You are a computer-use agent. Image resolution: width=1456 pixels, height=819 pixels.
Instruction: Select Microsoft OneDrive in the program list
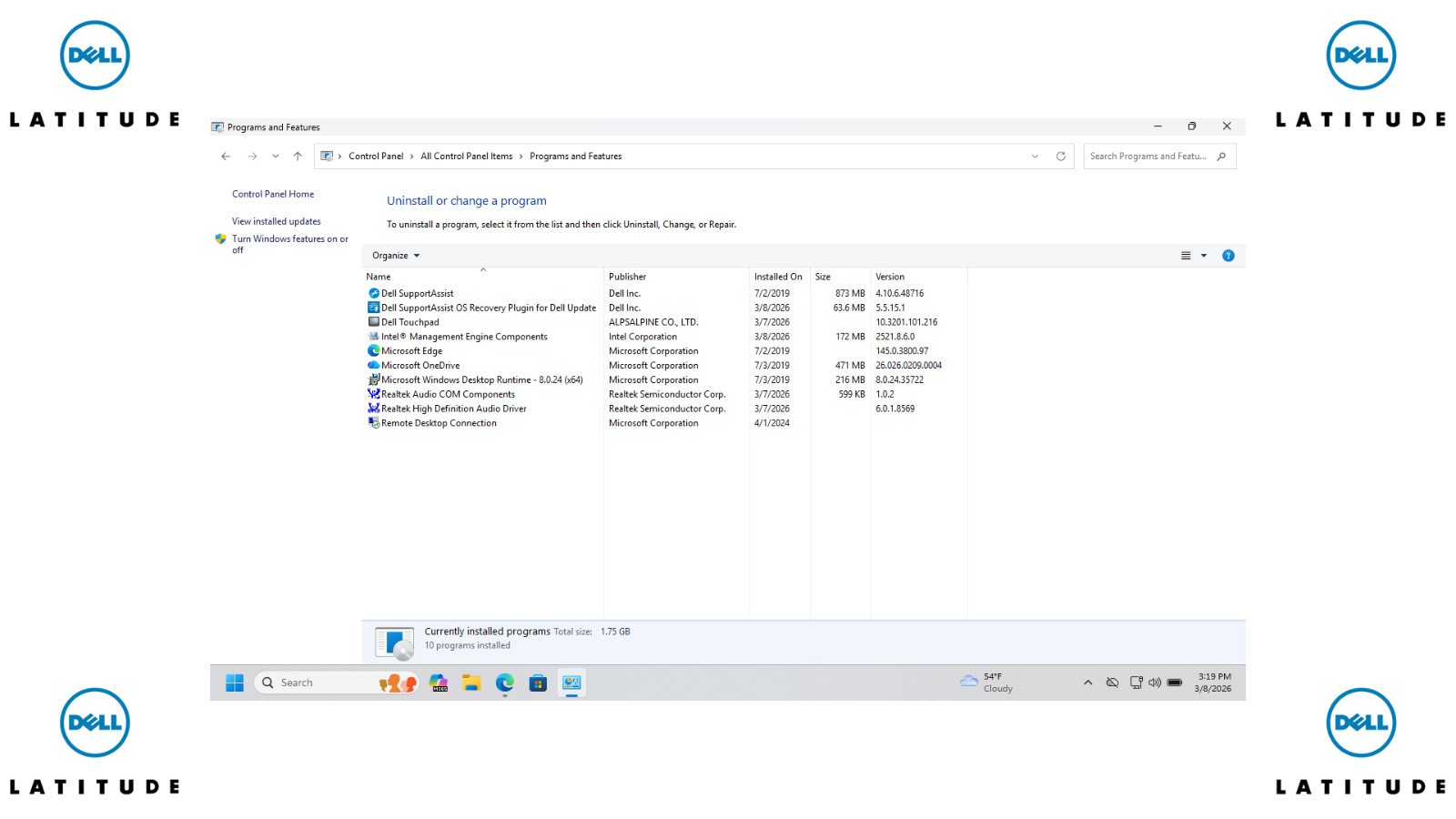click(x=420, y=365)
